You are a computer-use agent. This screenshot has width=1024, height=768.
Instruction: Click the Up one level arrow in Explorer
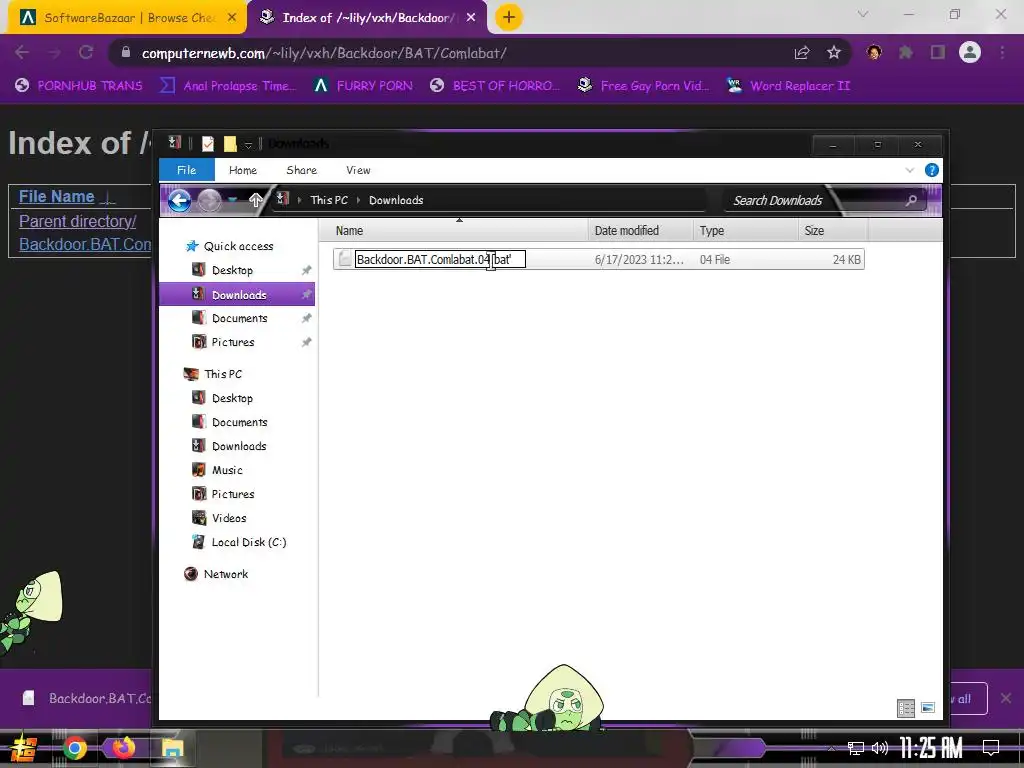point(256,200)
